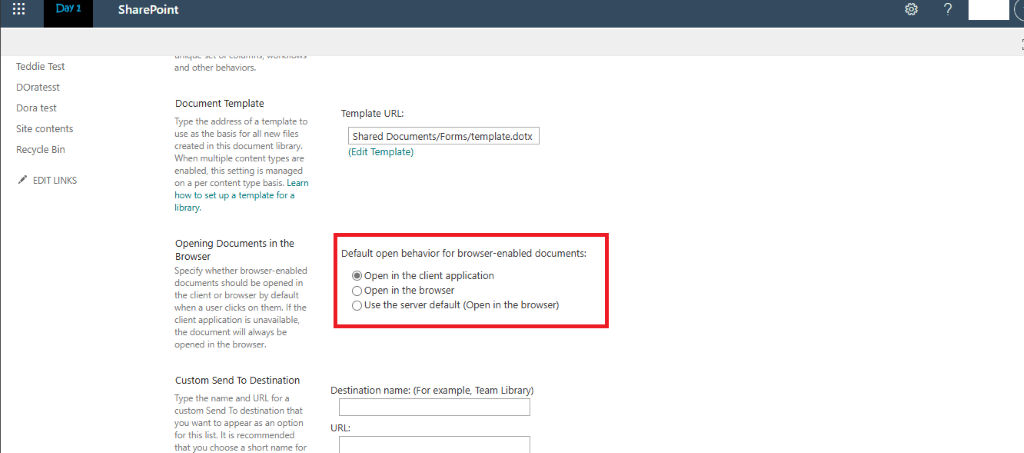Image resolution: width=1024 pixels, height=453 pixels.
Task: Click the SharePoint header title
Action: [x=148, y=10]
